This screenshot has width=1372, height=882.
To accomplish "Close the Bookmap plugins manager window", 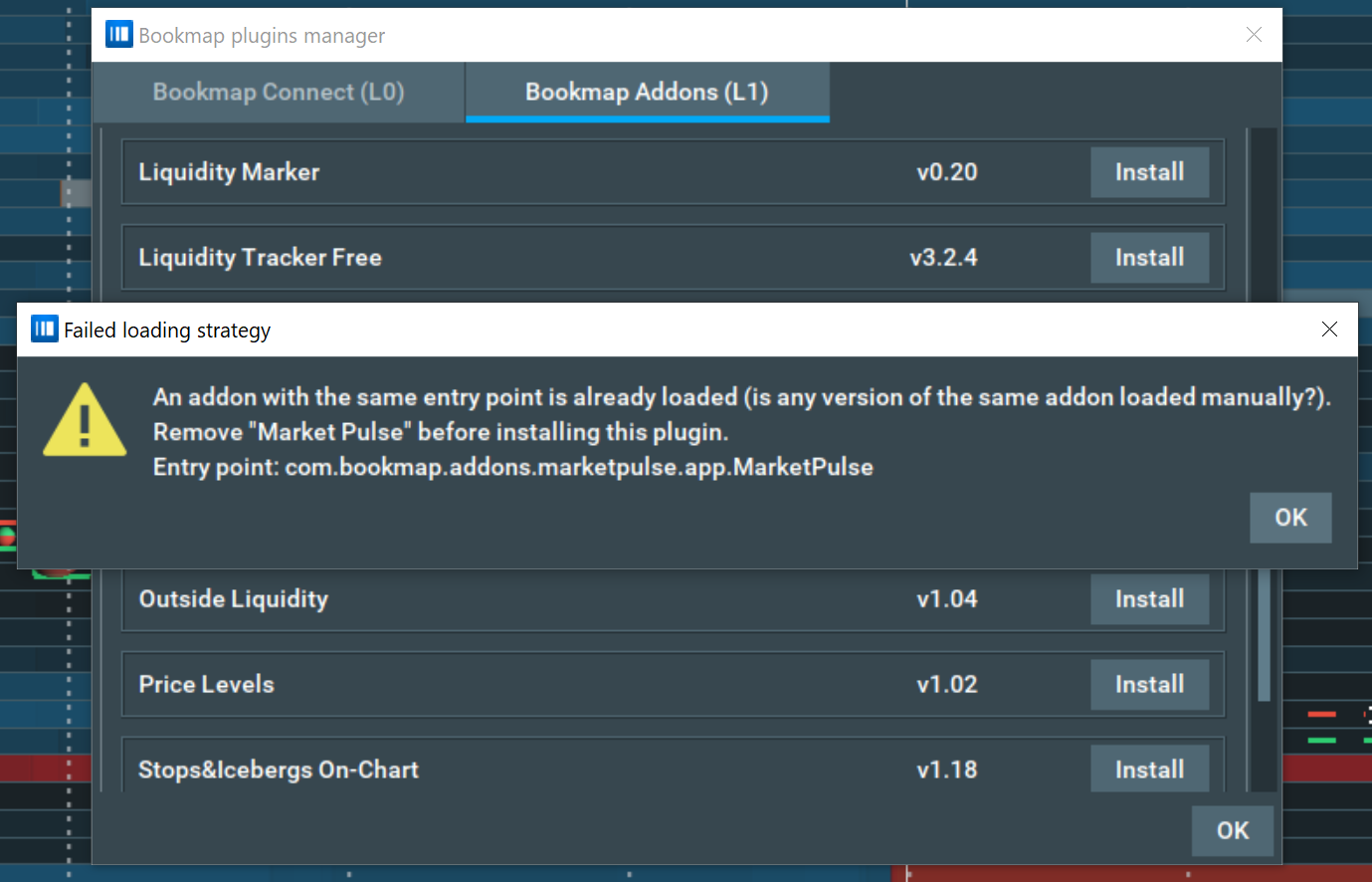I will pos(1254,35).
